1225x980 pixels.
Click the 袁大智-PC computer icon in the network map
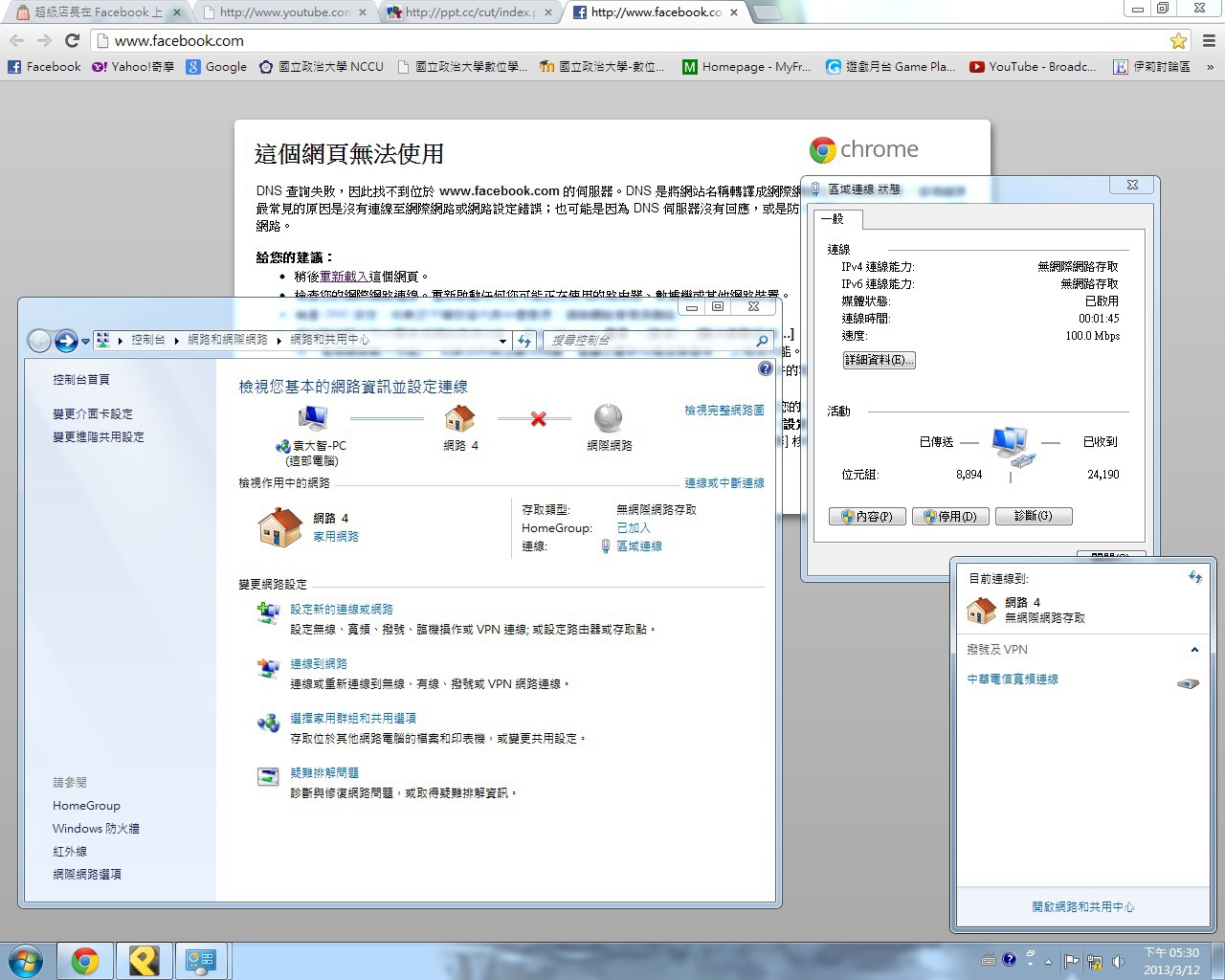click(312, 418)
